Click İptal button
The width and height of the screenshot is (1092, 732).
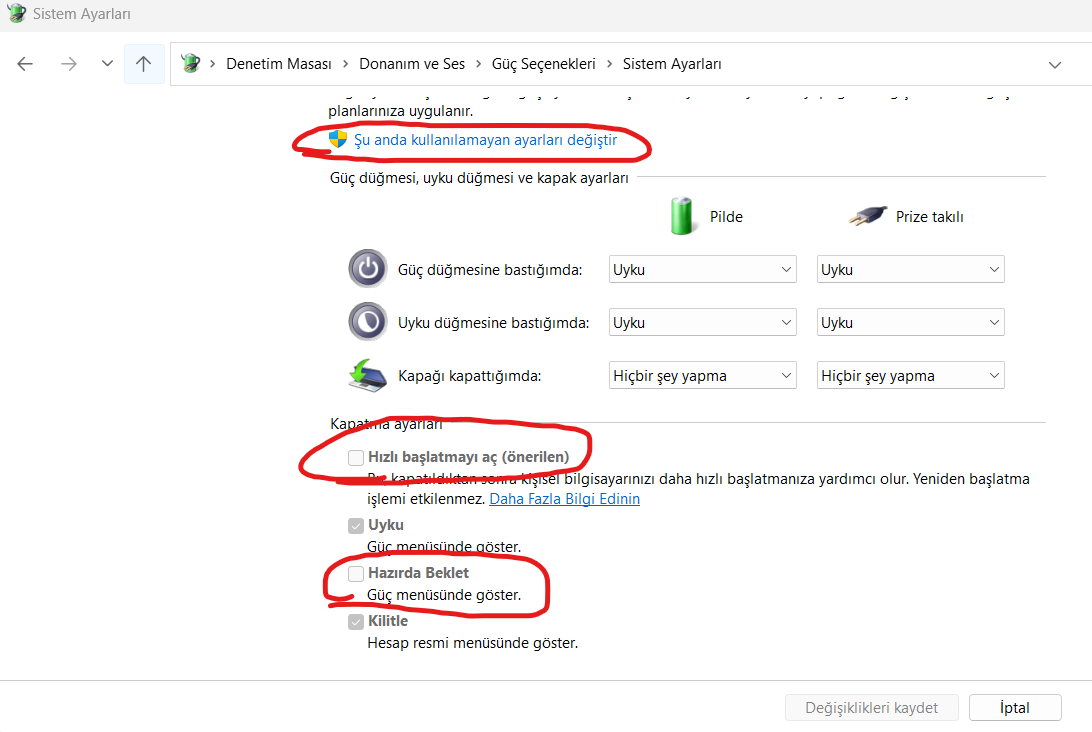[1015, 708]
